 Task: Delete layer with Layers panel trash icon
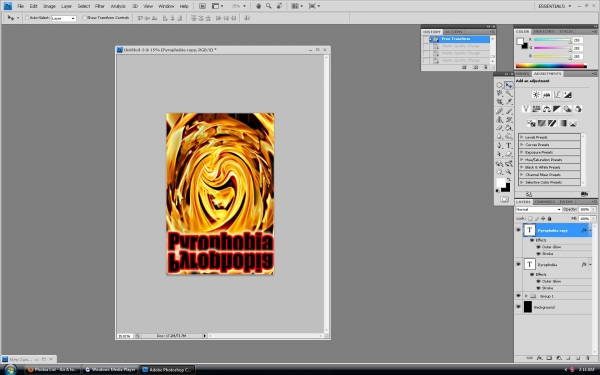[x=588, y=358]
